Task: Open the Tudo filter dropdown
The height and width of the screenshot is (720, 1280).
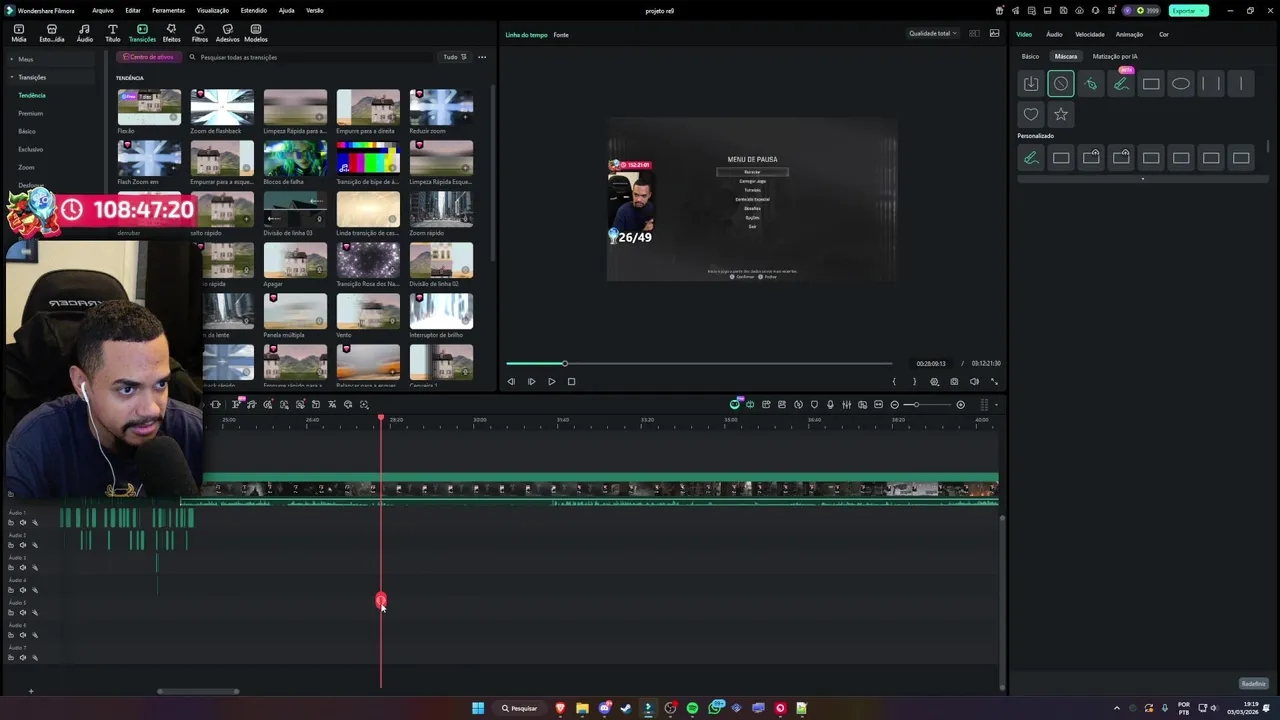Action: point(455,57)
